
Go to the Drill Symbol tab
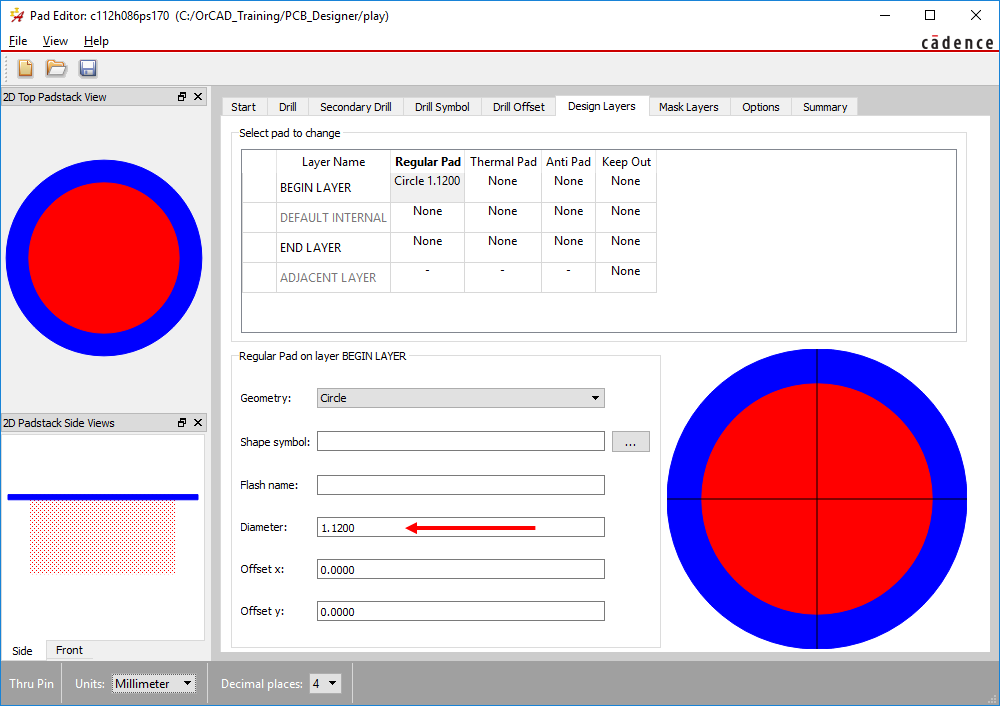[x=442, y=107]
